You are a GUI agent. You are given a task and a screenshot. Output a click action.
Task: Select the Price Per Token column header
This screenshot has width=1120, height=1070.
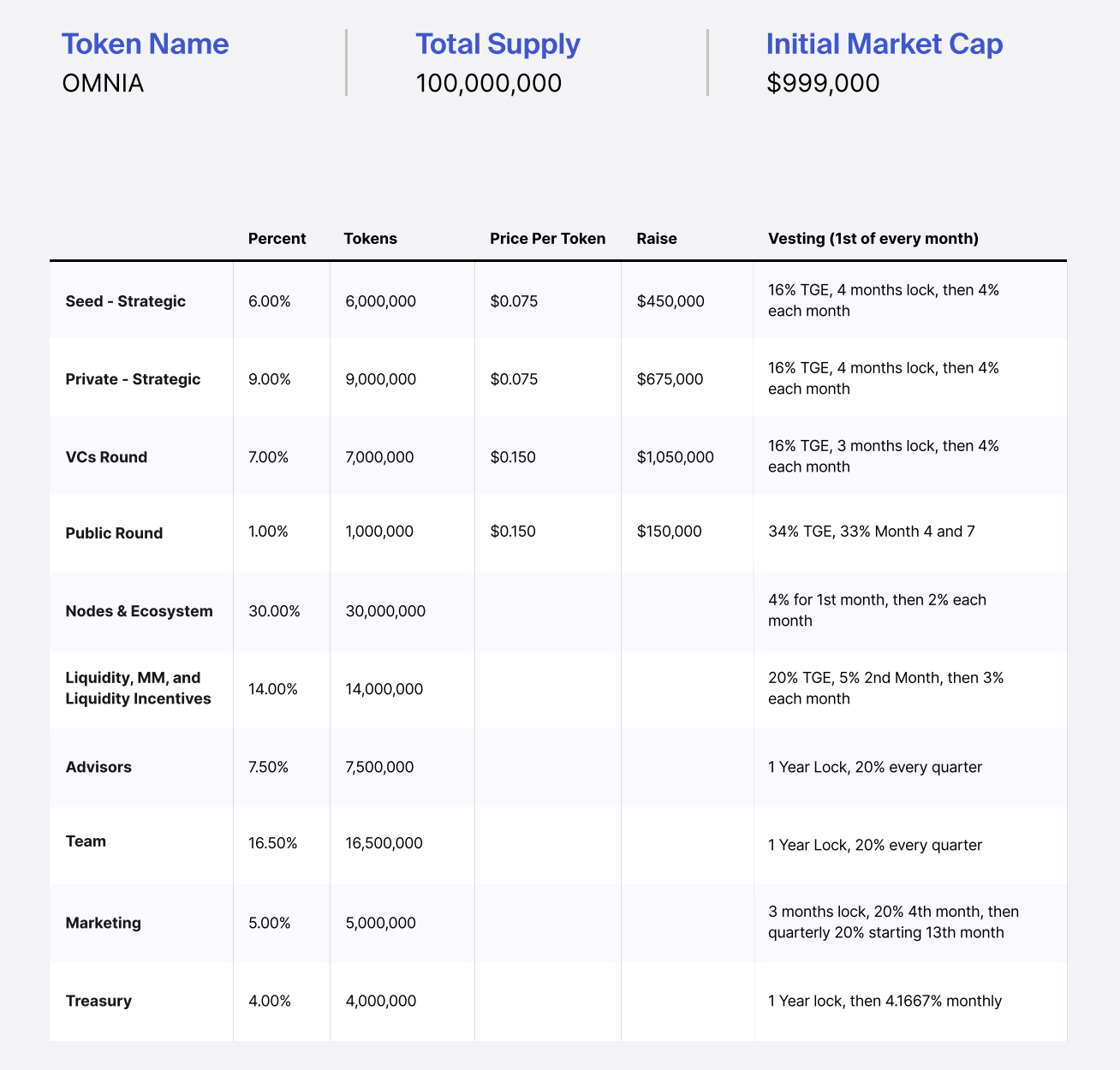point(547,238)
